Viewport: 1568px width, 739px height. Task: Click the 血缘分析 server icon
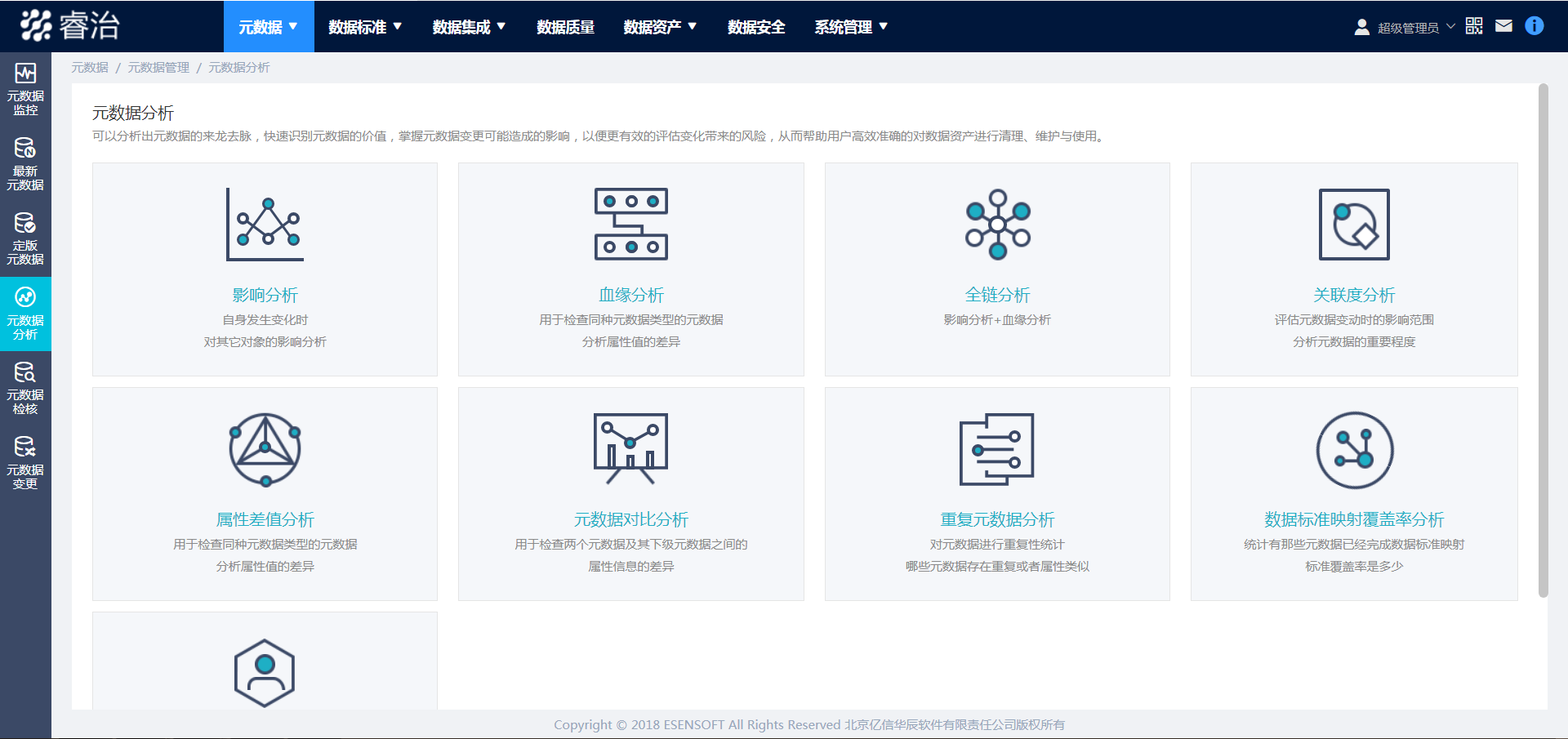pyautogui.click(x=630, y=224)
